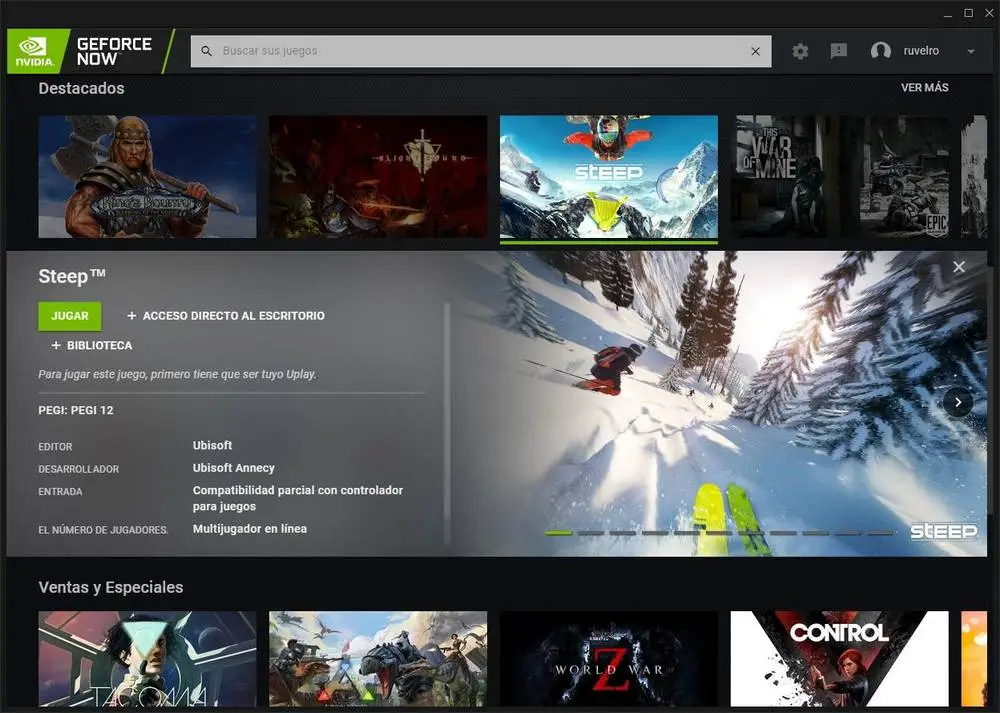Click the Steep logo on the screenshot
This screenshot has height=713, width=1000.
click(x=943, y=531)
